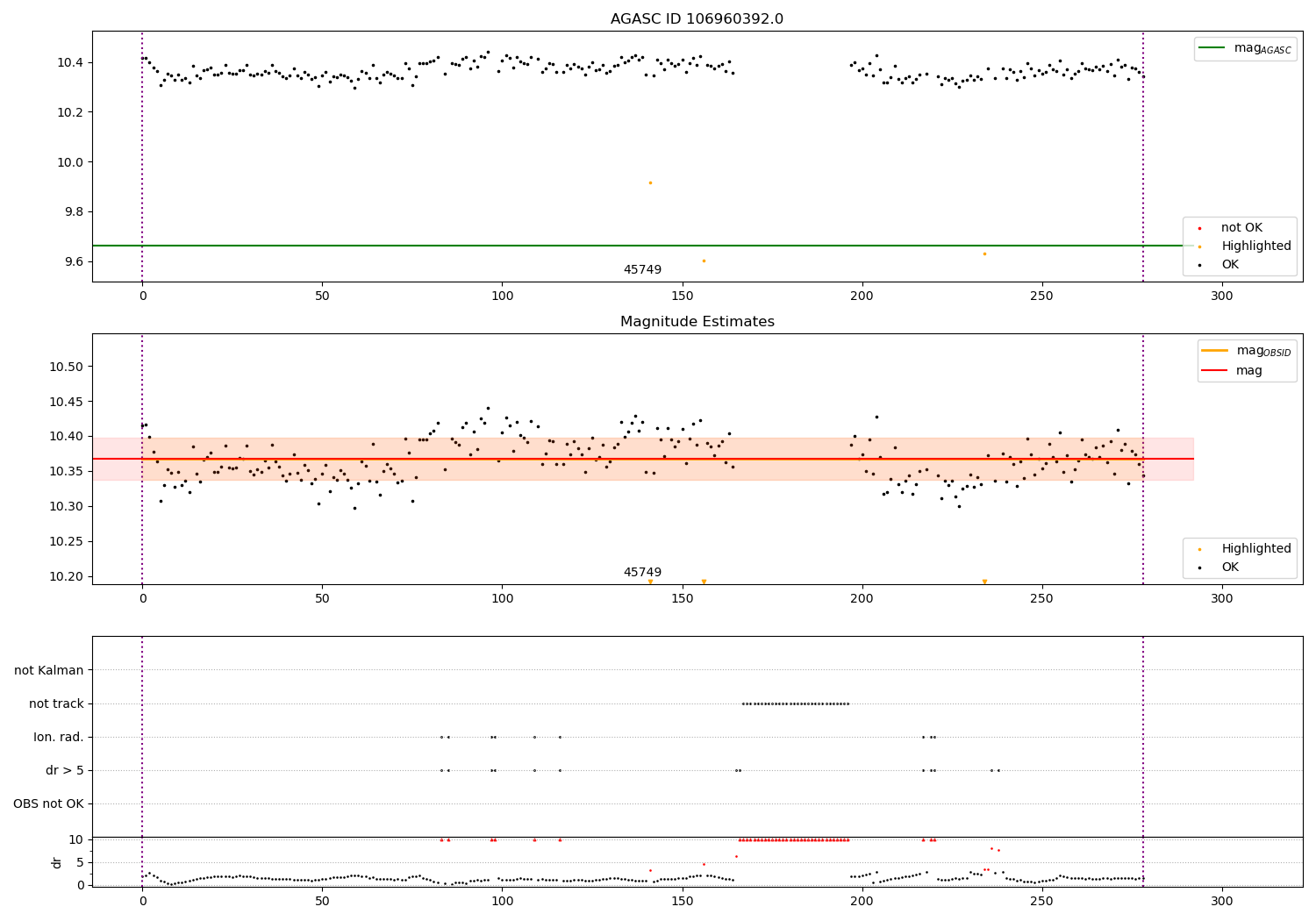Click the 'Magnitude Estimates' plot title
1316x921 pixels.
(x=697, y=322)
